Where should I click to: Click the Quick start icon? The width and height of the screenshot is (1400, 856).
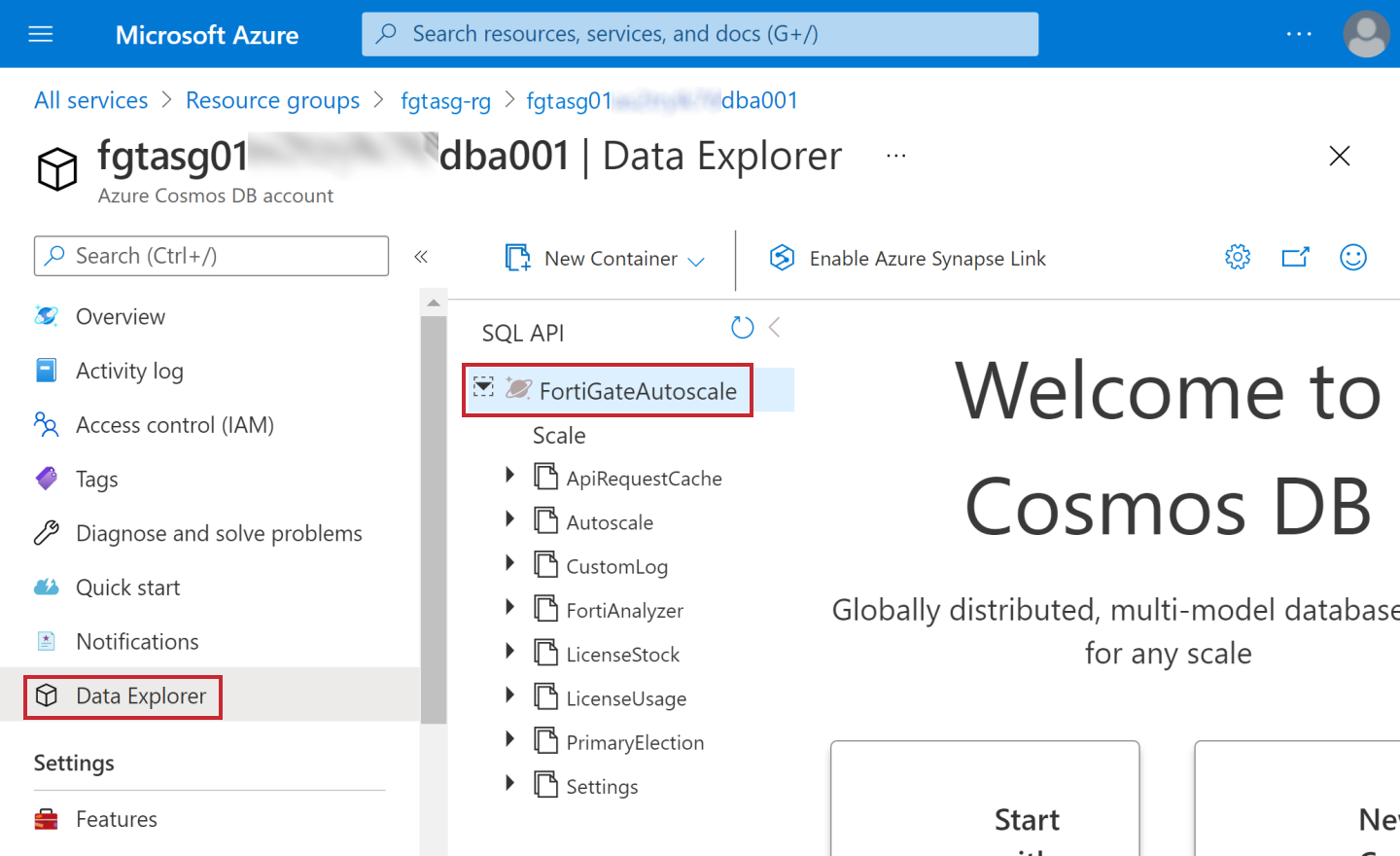point(46,587)
